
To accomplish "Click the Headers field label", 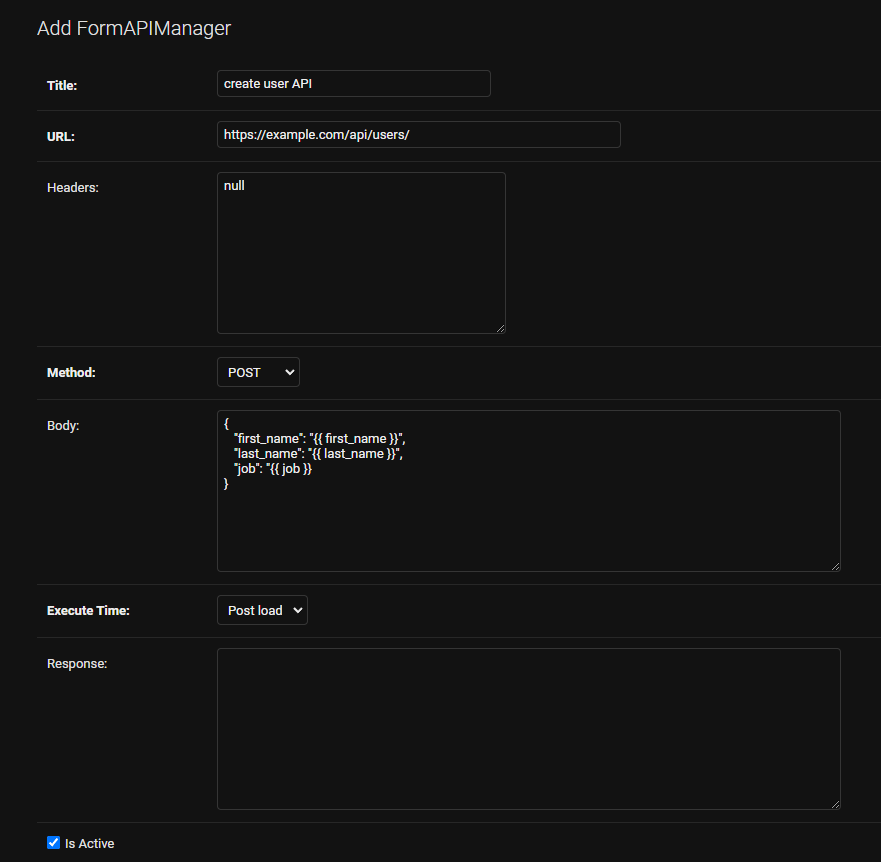I will pos(73,188).
